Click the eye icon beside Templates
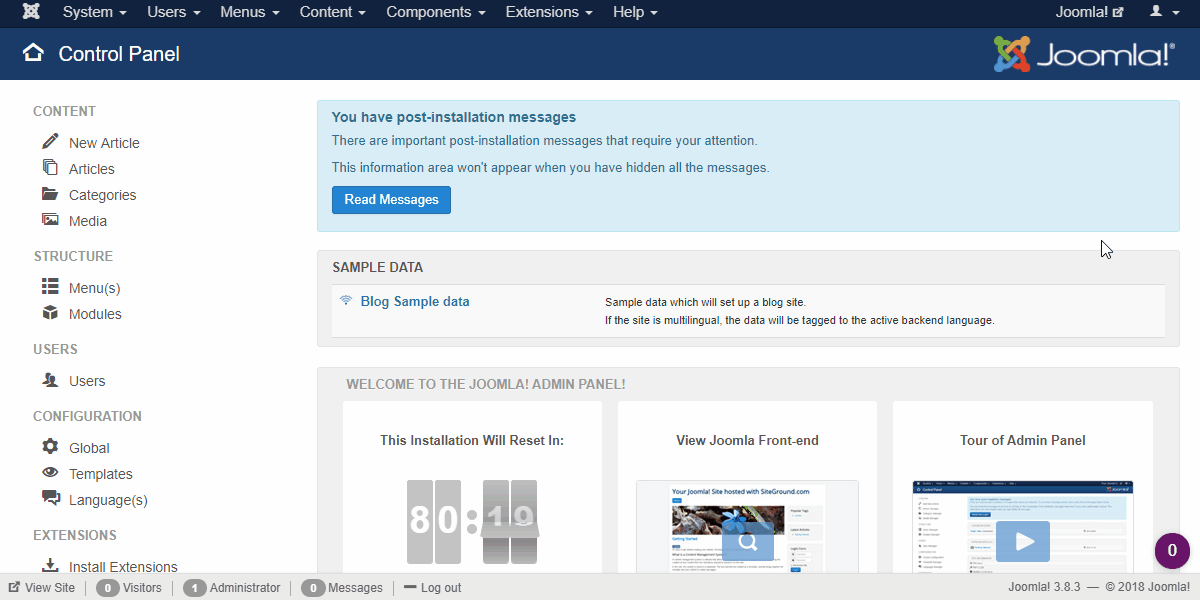1200x600 pixels. [x=50, y=473]
